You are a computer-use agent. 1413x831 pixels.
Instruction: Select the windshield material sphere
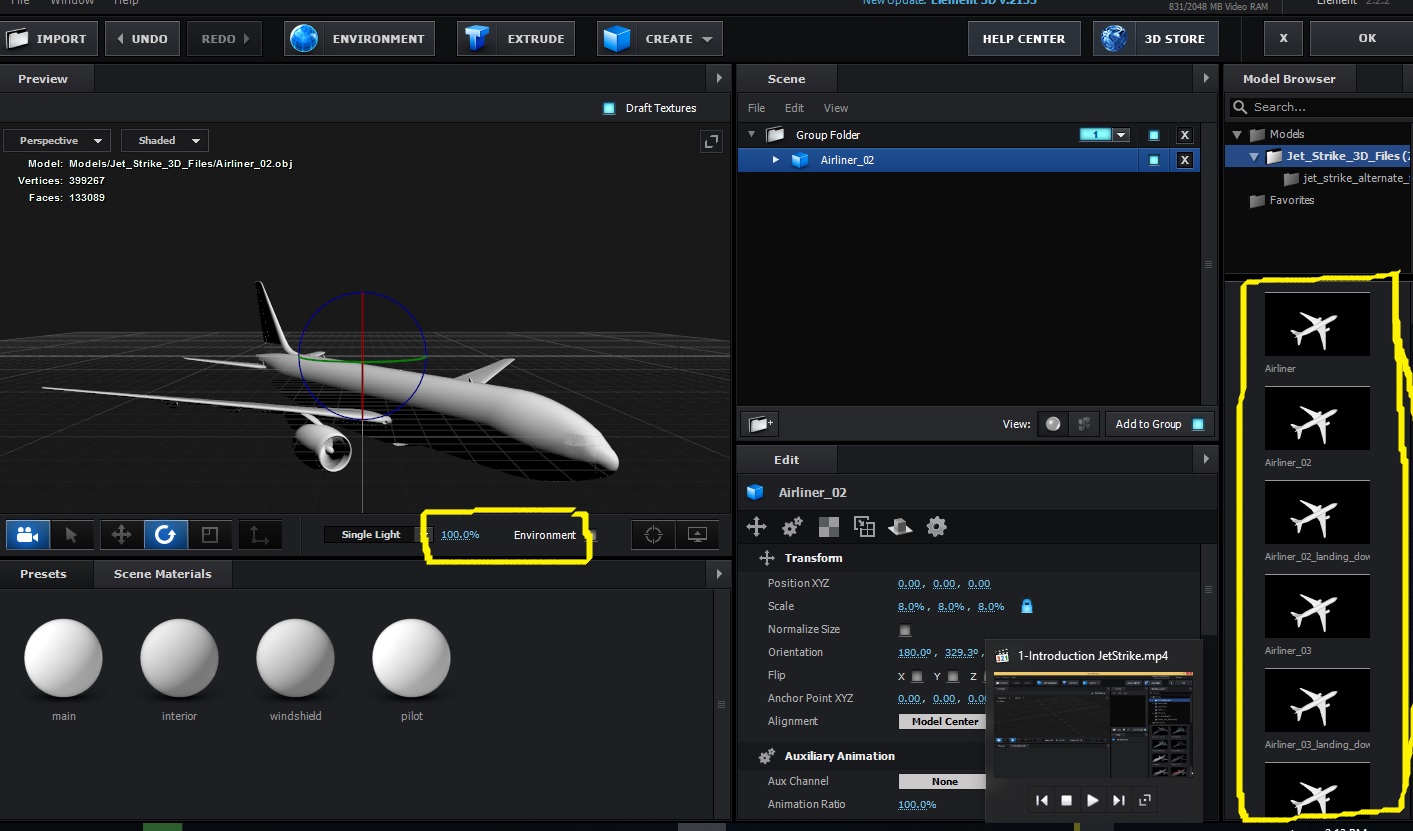coord(296,658)
